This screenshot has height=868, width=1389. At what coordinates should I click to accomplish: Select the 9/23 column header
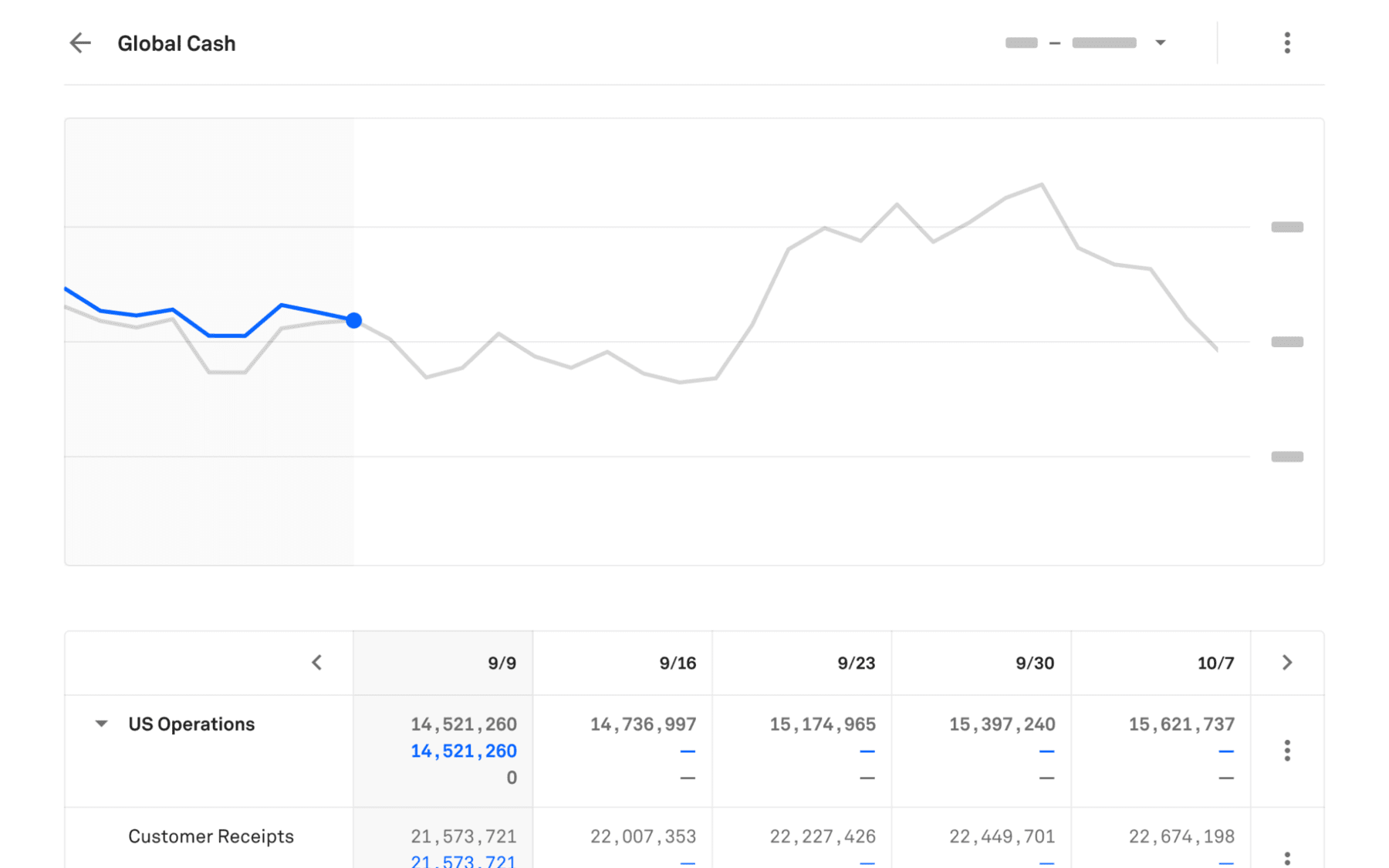856,664
